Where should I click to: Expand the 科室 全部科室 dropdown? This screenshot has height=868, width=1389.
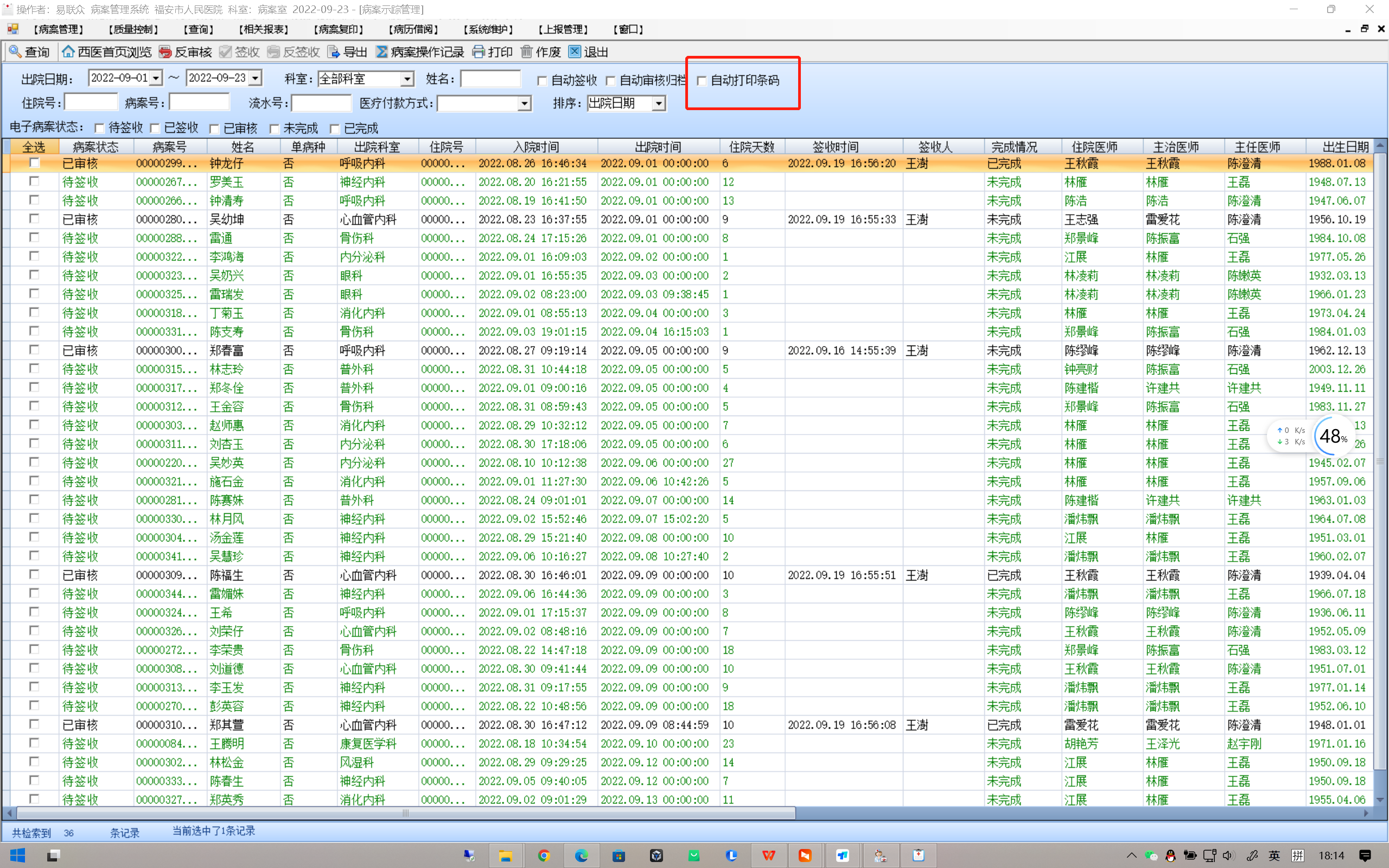(x=407, y=79)
